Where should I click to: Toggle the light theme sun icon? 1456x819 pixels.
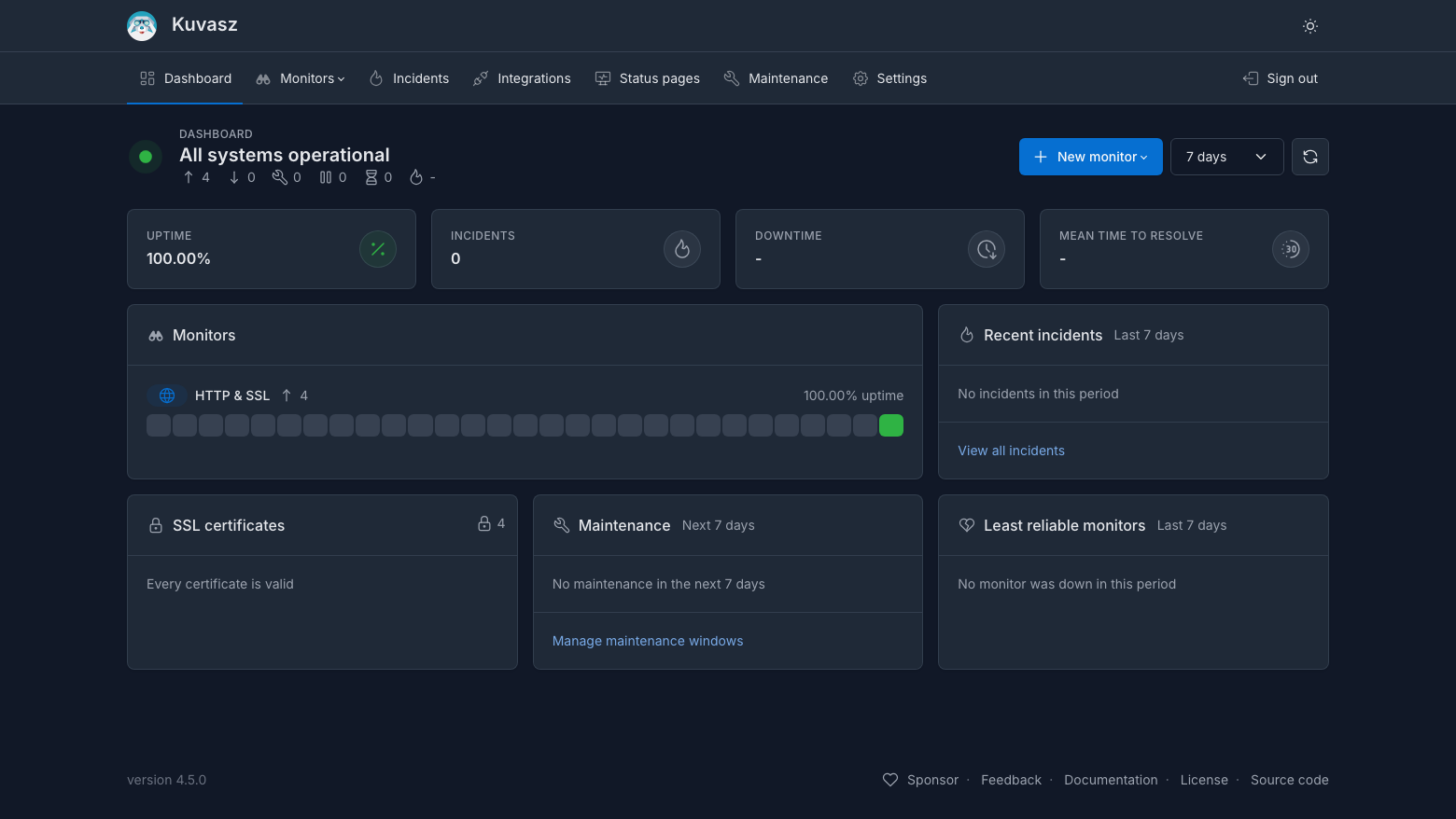click(1310, 26)
